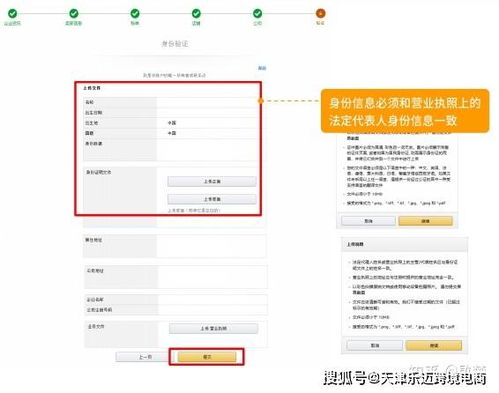Click the upload ID front side button
The image size is (499, 393).
212,181
